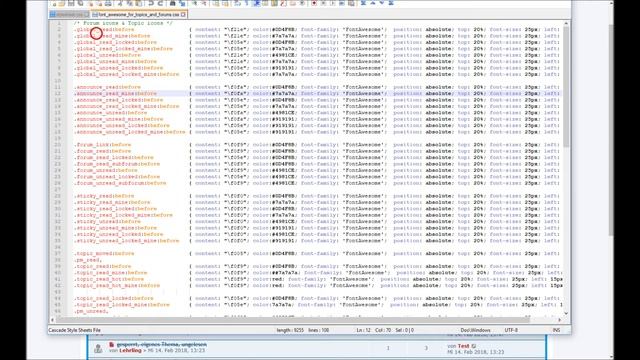Close the font_awesome_for_topics_and_forums.css tab with its X

pos(183,14)
